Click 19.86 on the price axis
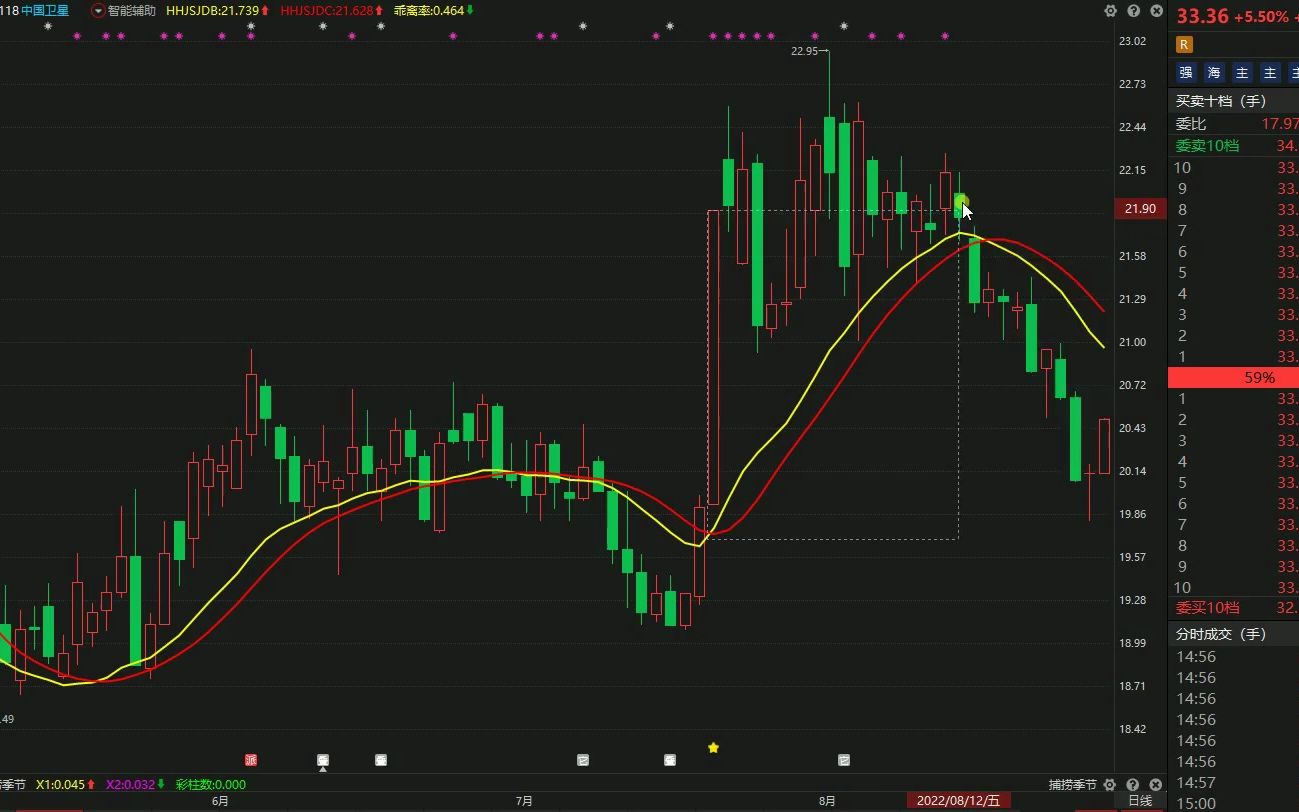 coord(1133,514)
